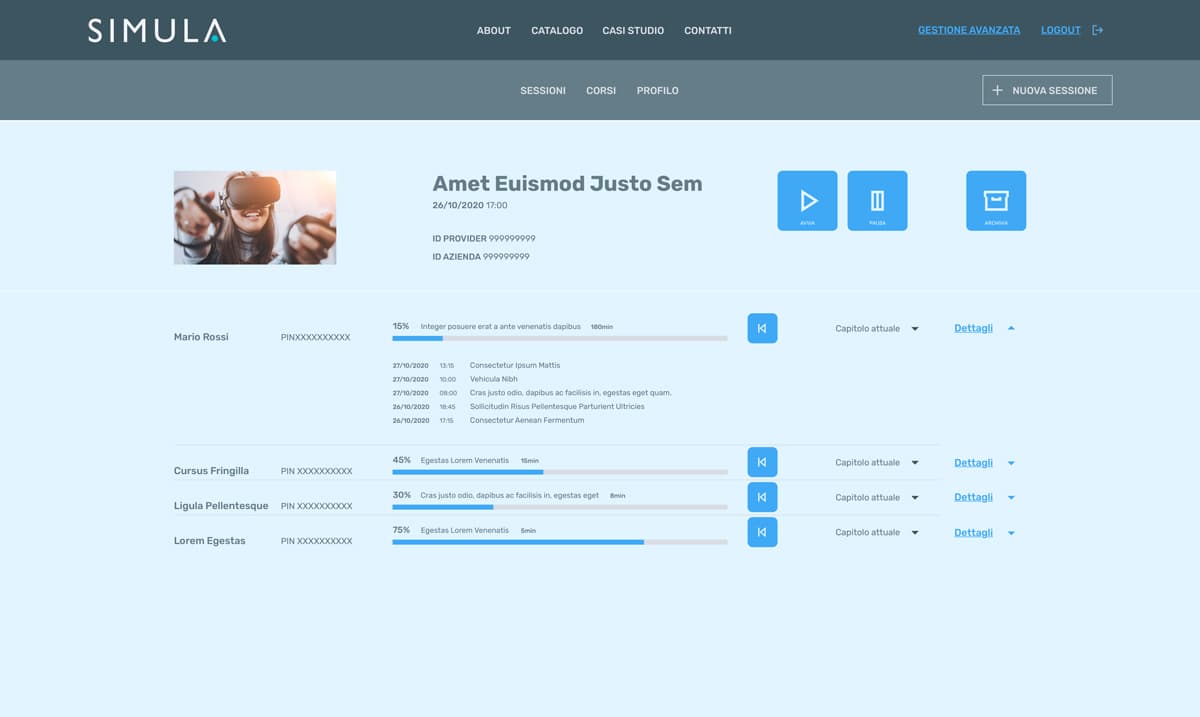
Task: Open Dettagli link for Mario Rossi
Action: 973,328
